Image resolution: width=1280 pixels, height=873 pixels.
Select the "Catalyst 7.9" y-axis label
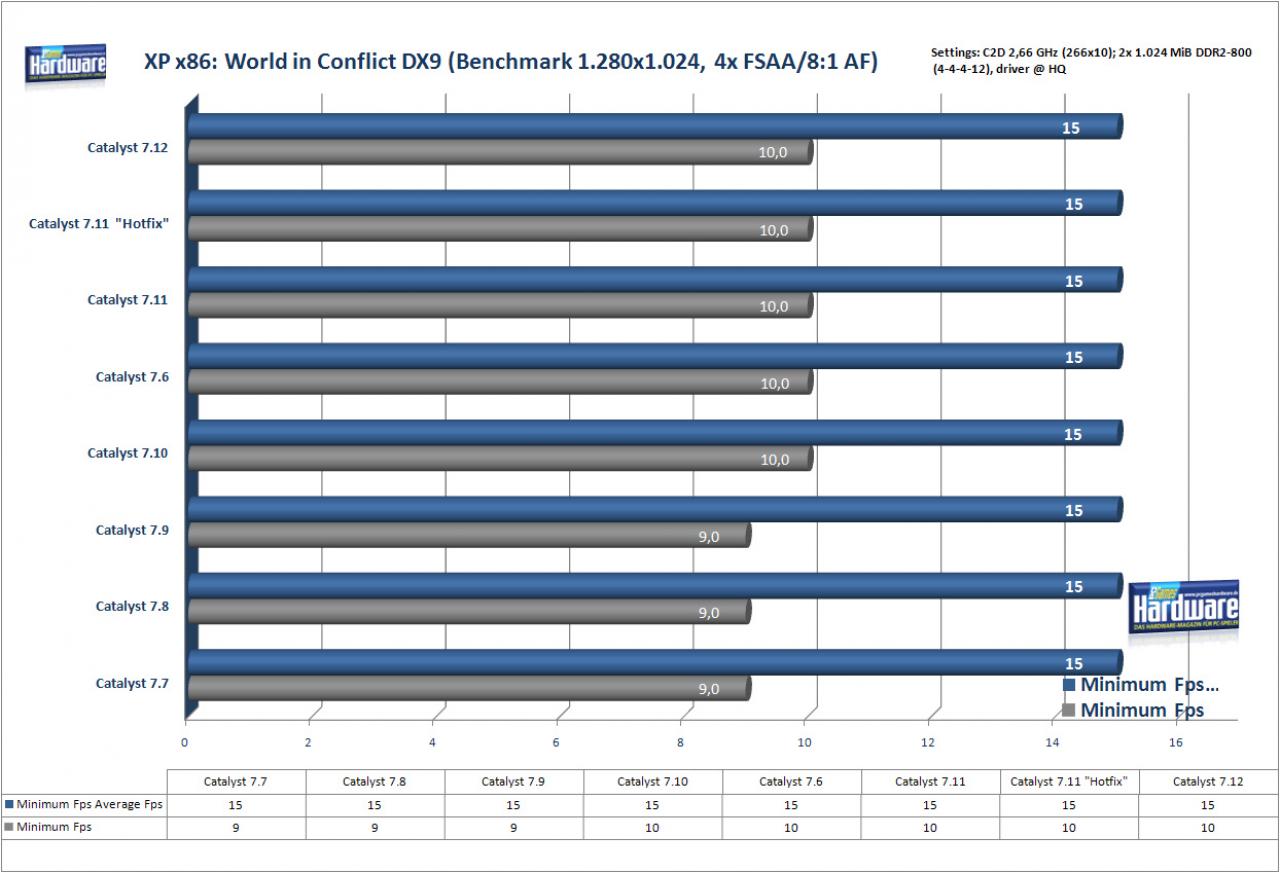pos(132,530)
